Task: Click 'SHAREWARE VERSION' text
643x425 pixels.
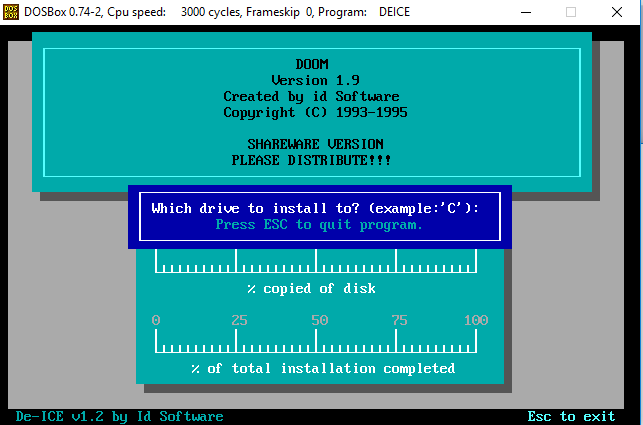Action: pyautogui.click(x=315, y=144)
